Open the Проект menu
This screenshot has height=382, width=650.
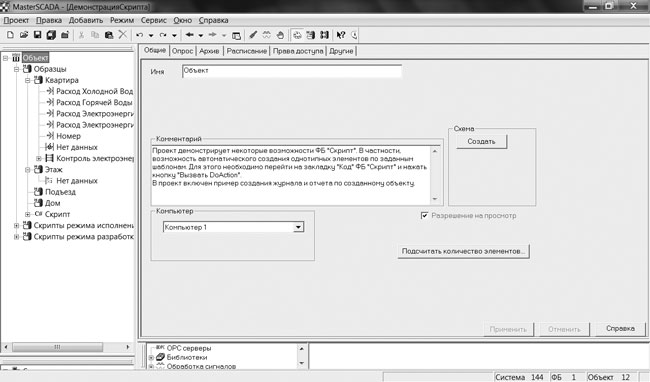point(16,20)
